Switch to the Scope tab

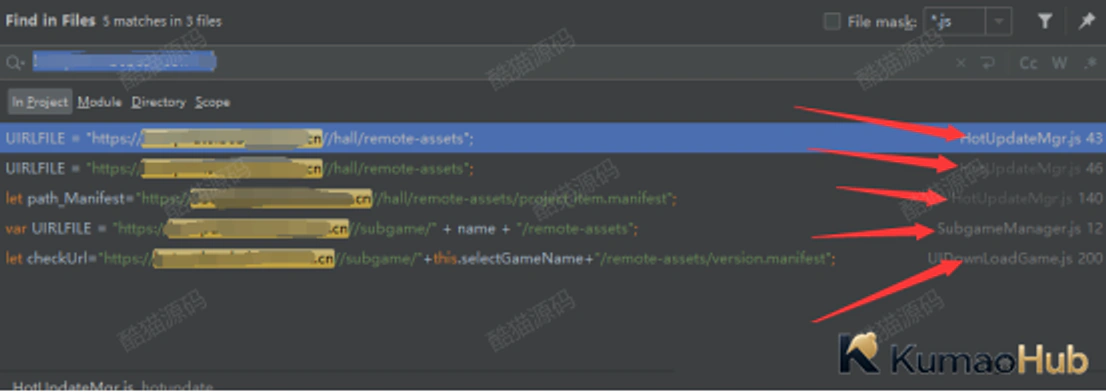click(x=212, y=102)
